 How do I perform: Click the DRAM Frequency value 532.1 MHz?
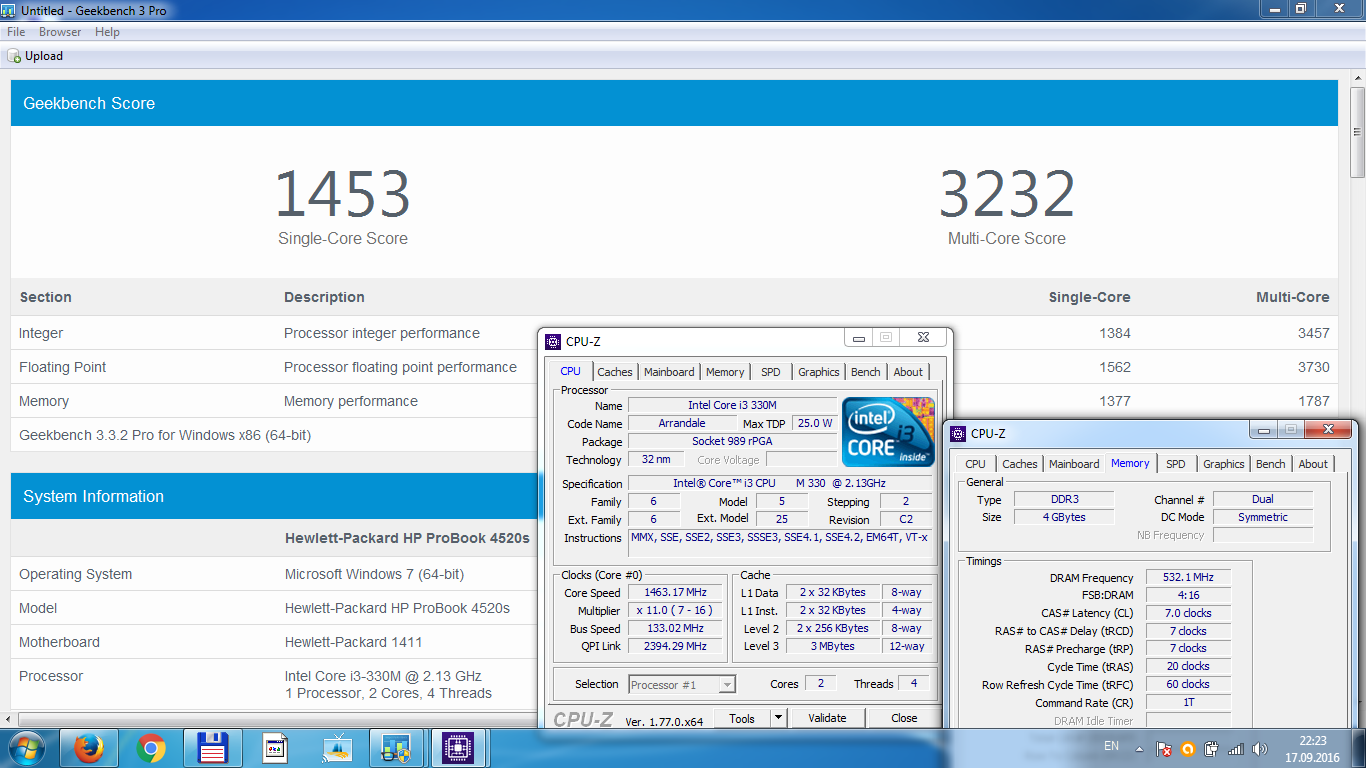(x=1188, y=578)
